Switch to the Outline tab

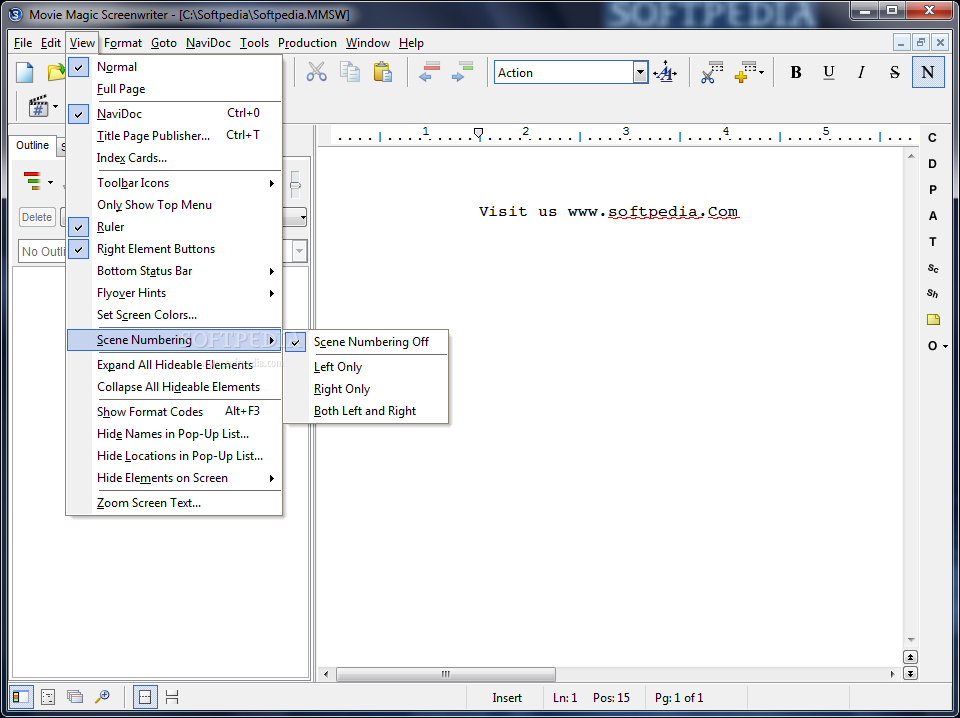[x=32, y=145]
